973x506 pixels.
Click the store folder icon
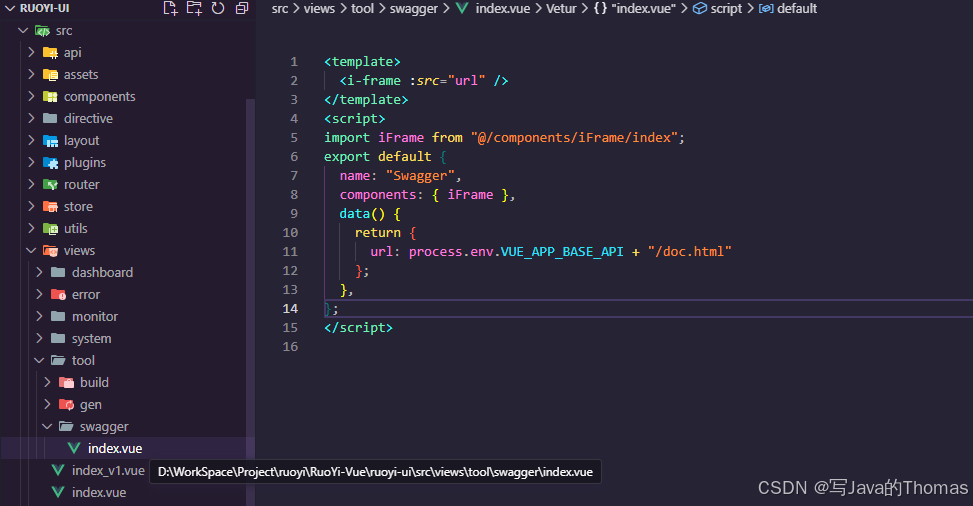point(50,207)
